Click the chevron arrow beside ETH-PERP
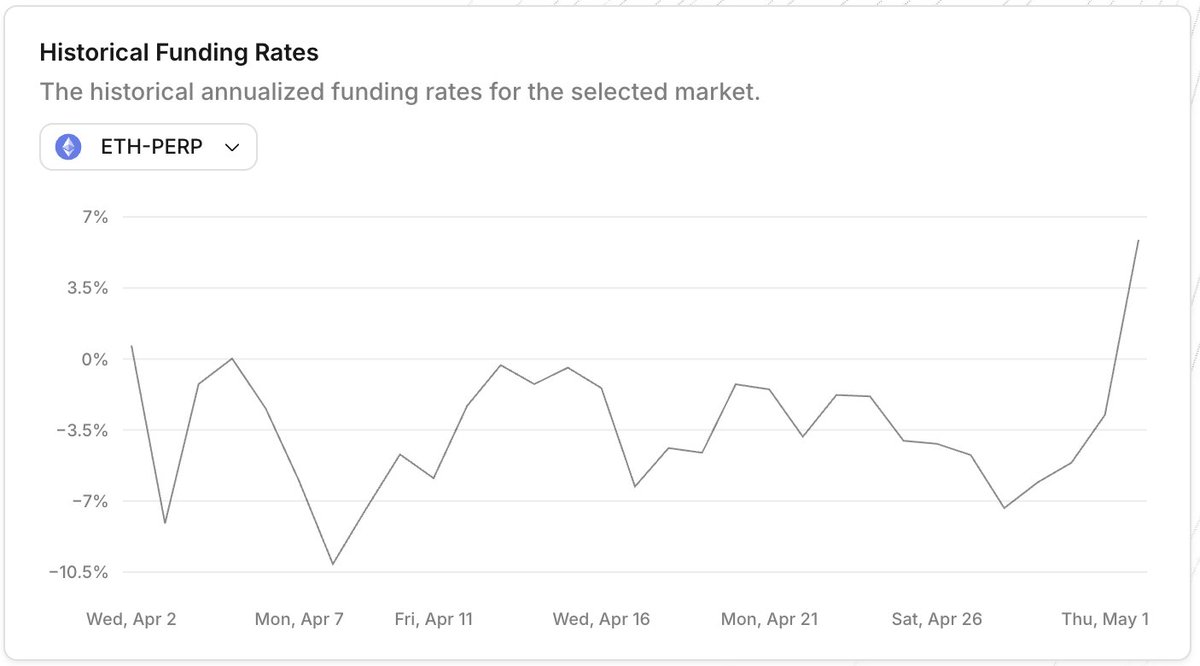This screenshot has width=1200, height=666. (232, 147)
